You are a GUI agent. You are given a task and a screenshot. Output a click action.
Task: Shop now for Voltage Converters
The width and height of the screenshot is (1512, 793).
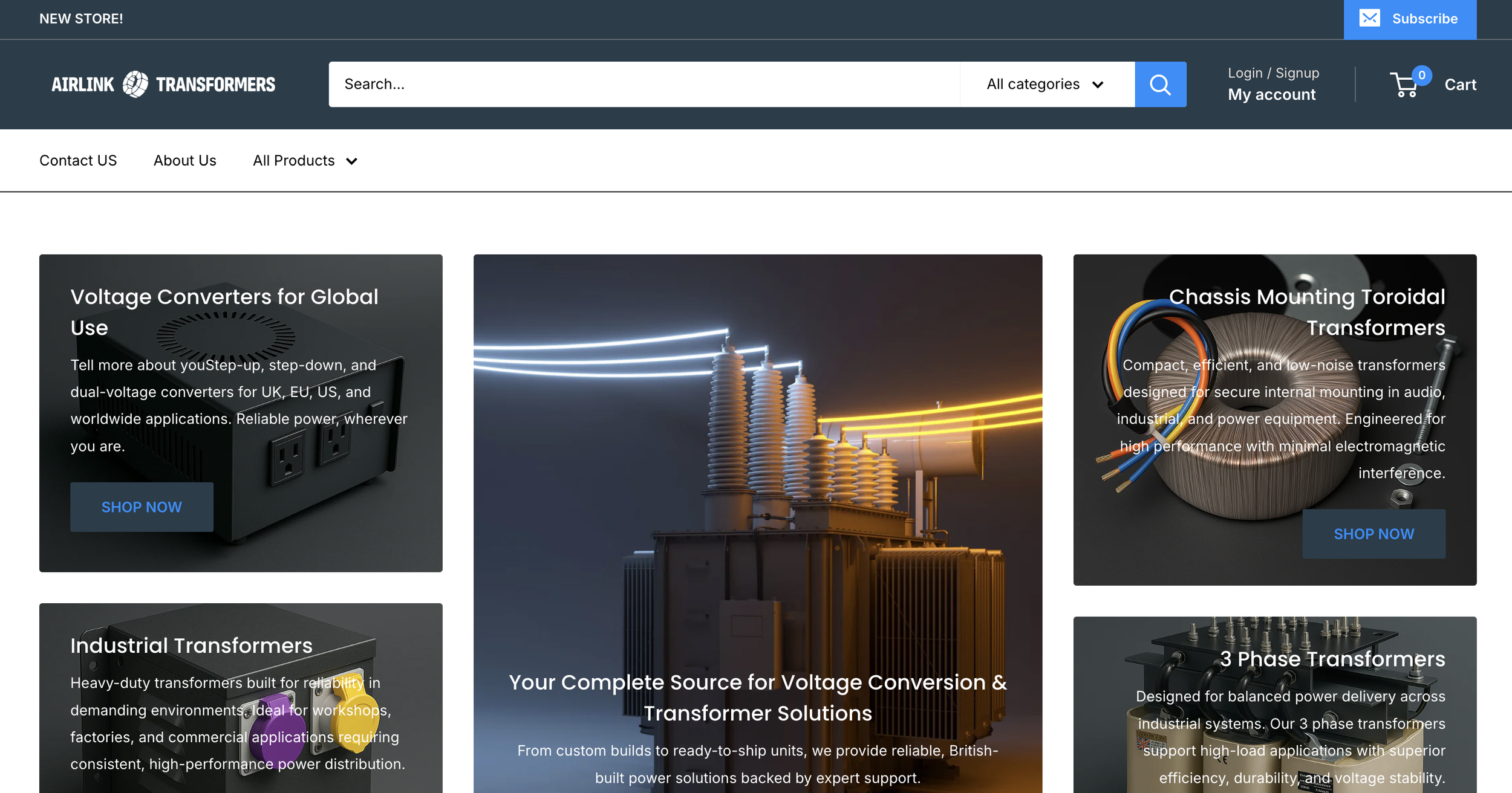pos(142,507)
